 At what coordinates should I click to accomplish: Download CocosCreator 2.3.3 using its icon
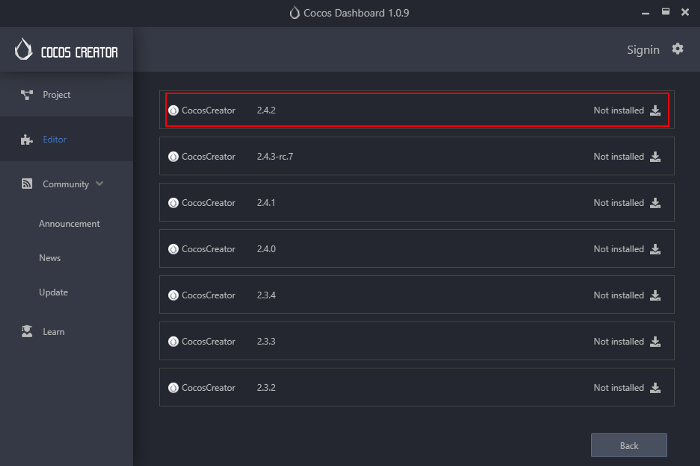(655, 342)
